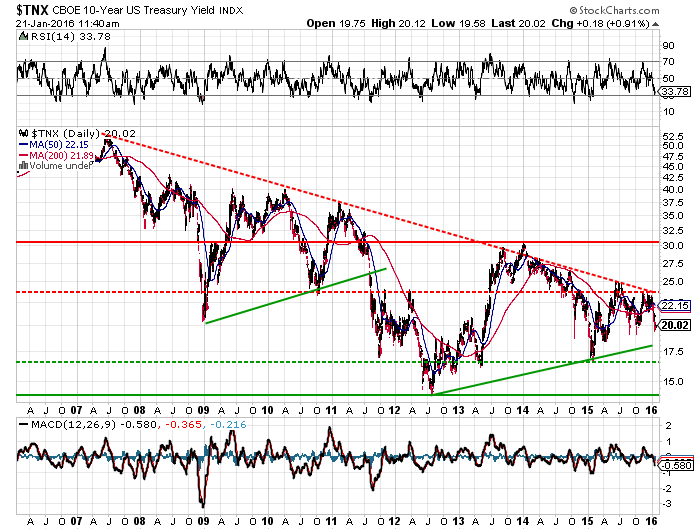Viewport: 700px width, 530px height.
Task: Click the 22.15 moving average price tag
Action: click(677, 305)
